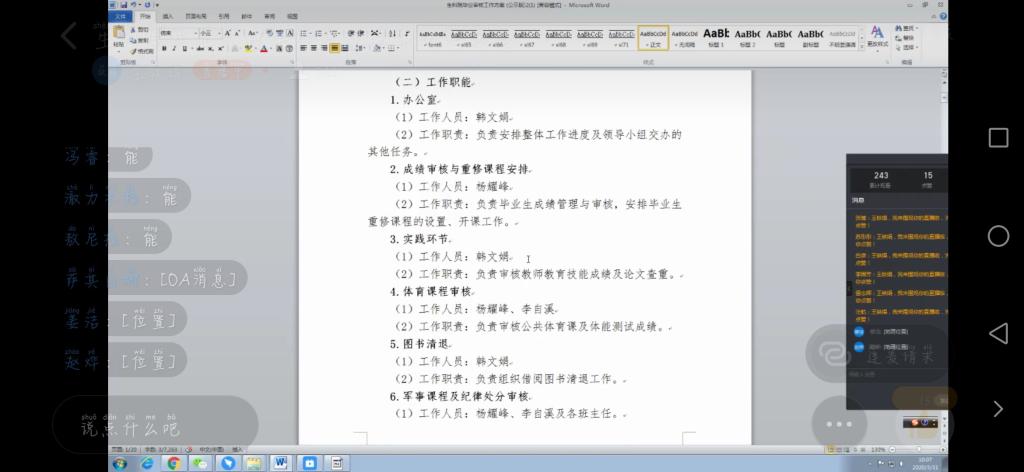
Task: Select the 标题 1 heading style
Action: tap(716, 38)
